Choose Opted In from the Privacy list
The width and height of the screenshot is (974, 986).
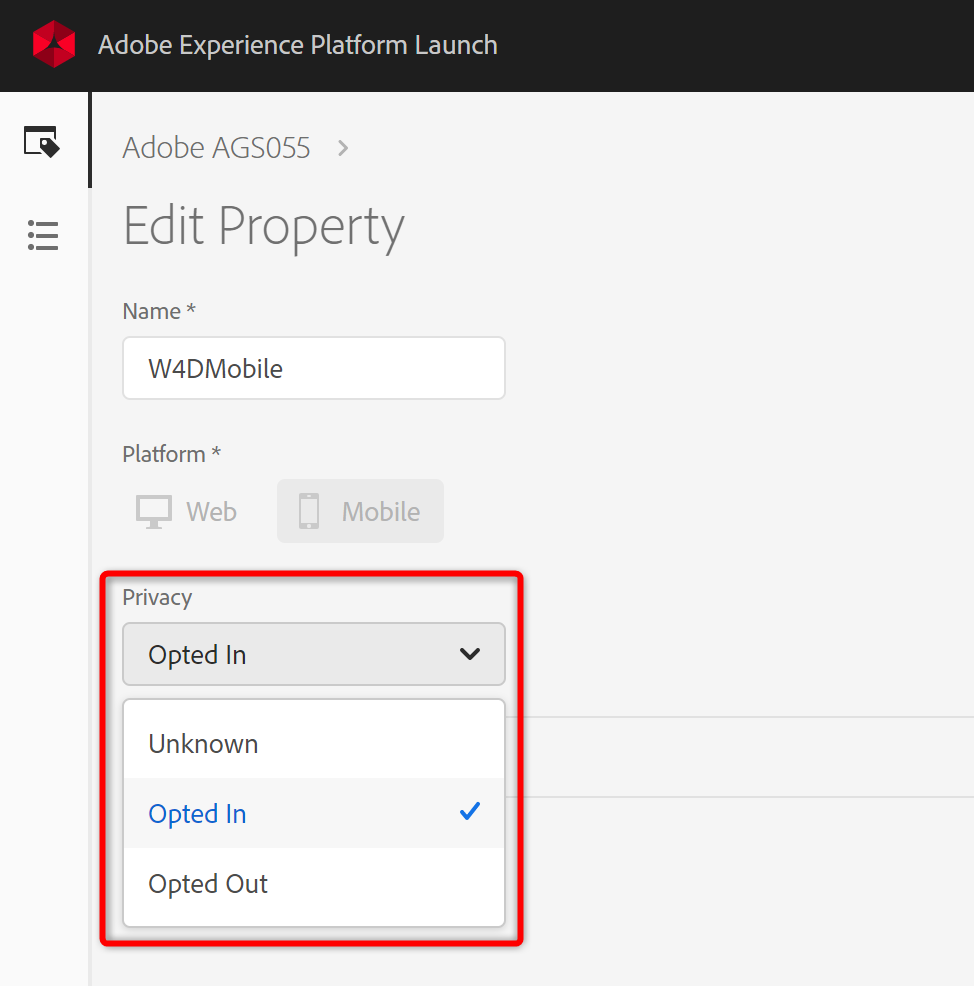point(198,814)
